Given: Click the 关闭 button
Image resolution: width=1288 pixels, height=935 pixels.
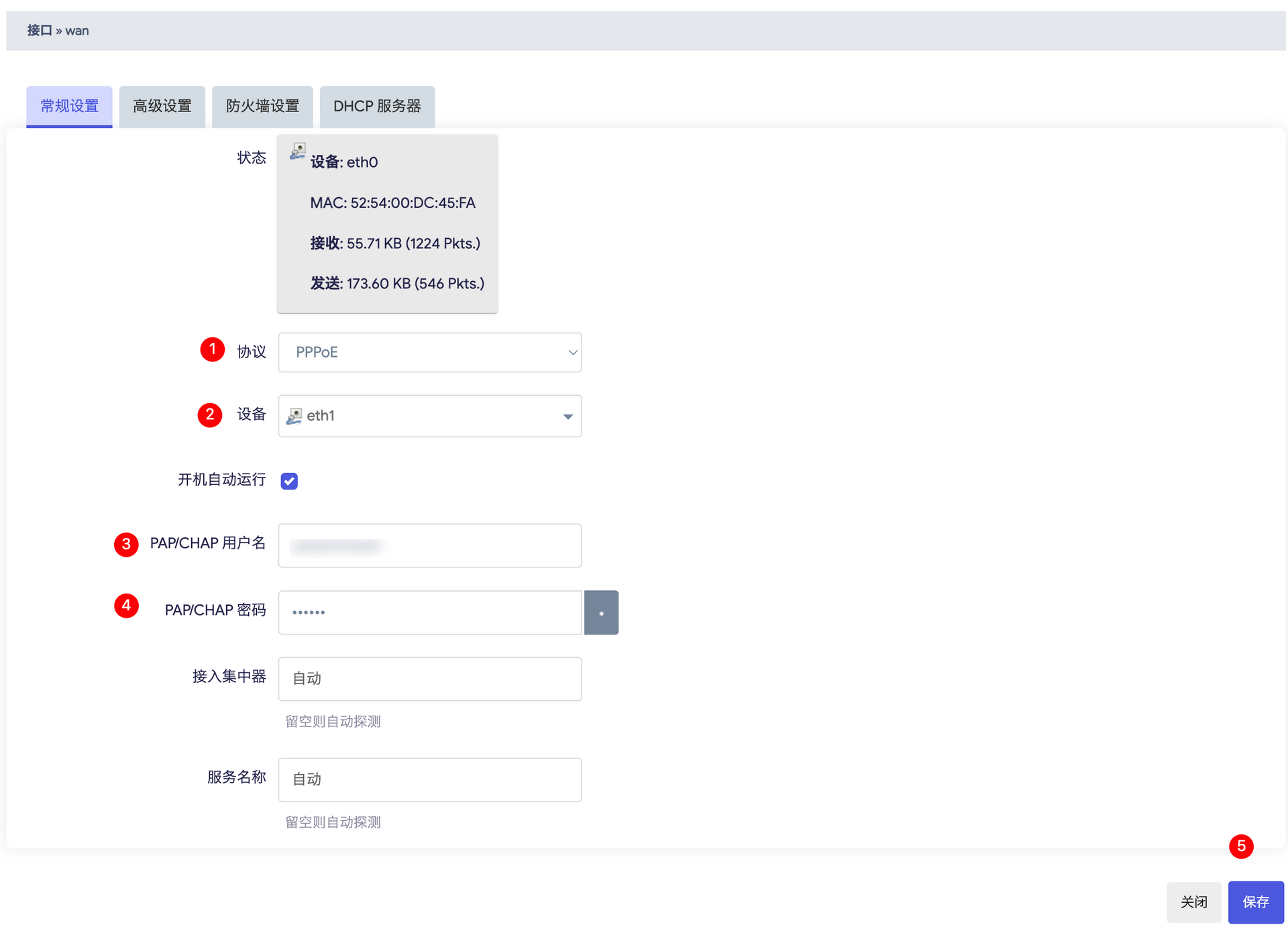Looking at the screenshot, I should 1193,902.
